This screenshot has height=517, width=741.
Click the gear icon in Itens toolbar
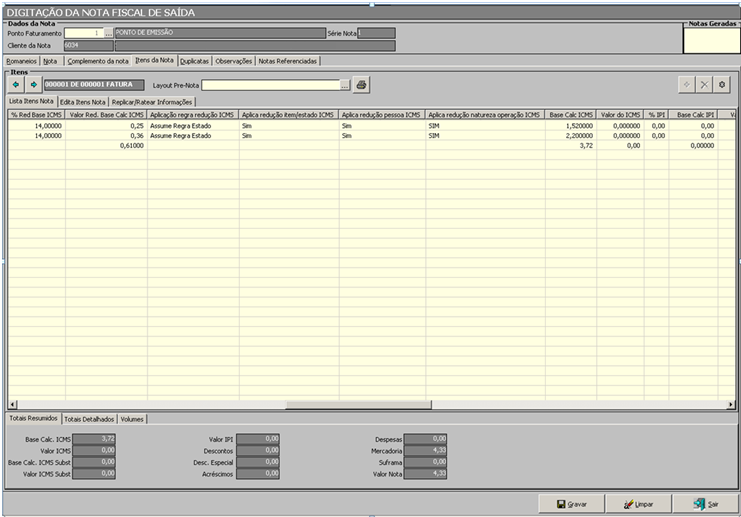coord(722,85)
